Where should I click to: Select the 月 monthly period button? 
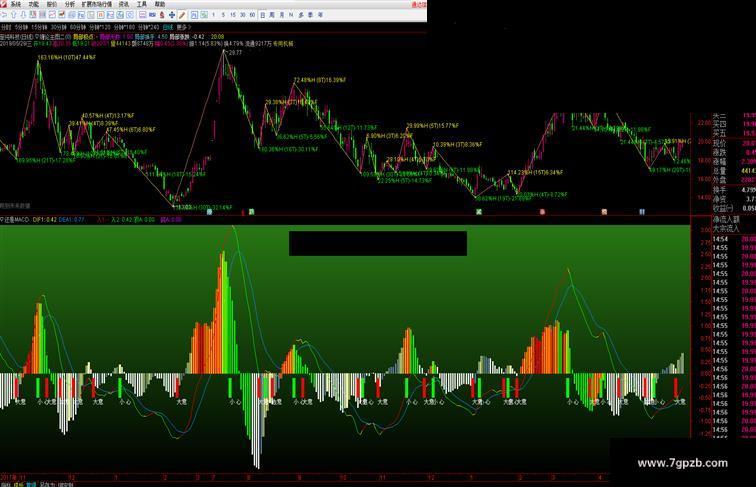pyautogui.click(x=282, y=15)
